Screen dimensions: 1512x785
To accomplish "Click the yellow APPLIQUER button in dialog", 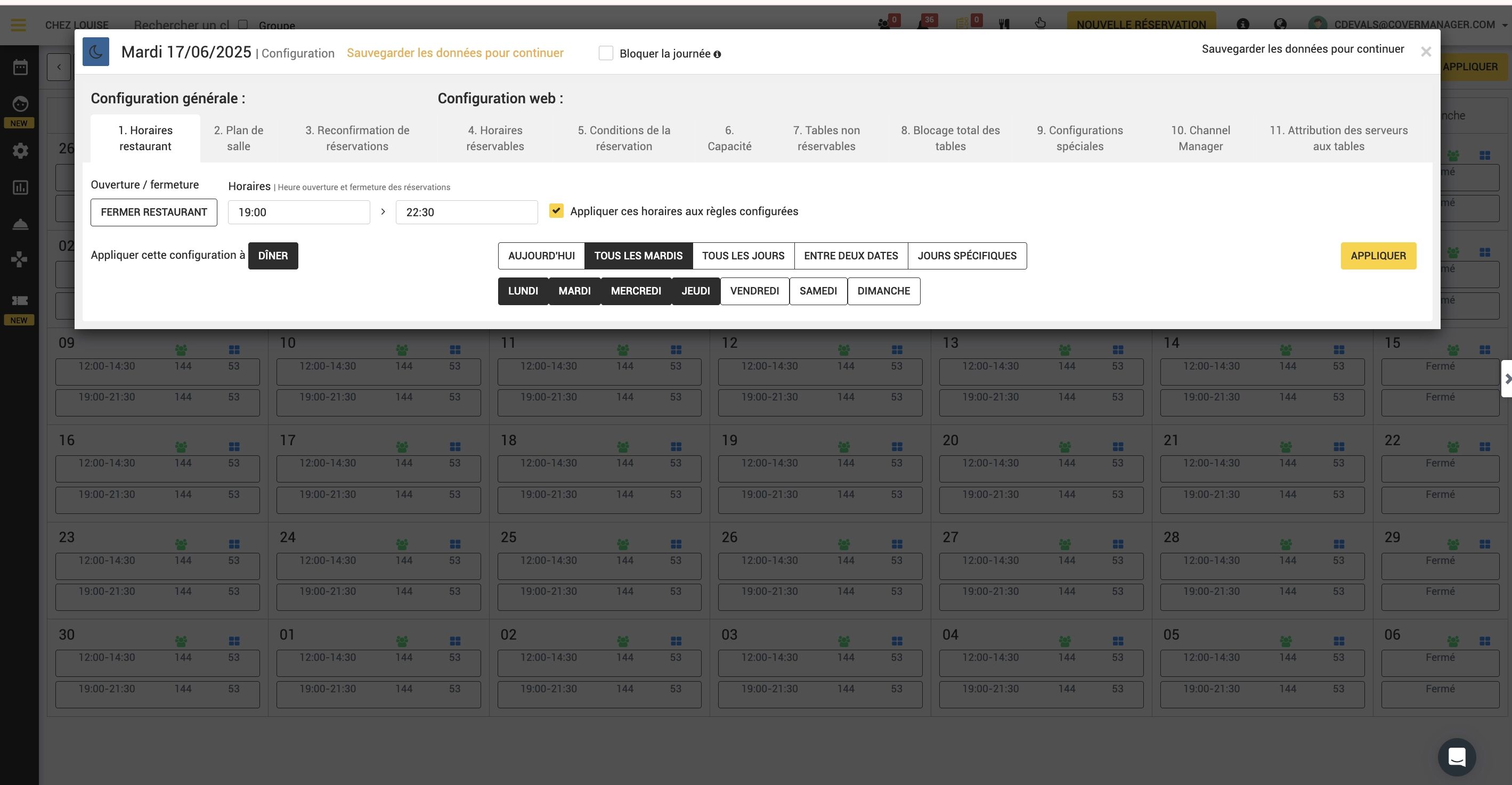I will point(1378,256).
